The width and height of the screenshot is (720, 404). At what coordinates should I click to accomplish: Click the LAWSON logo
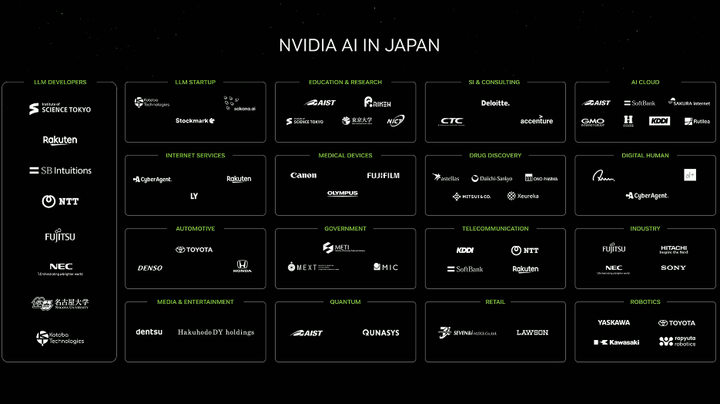click(x=532, y=332)
